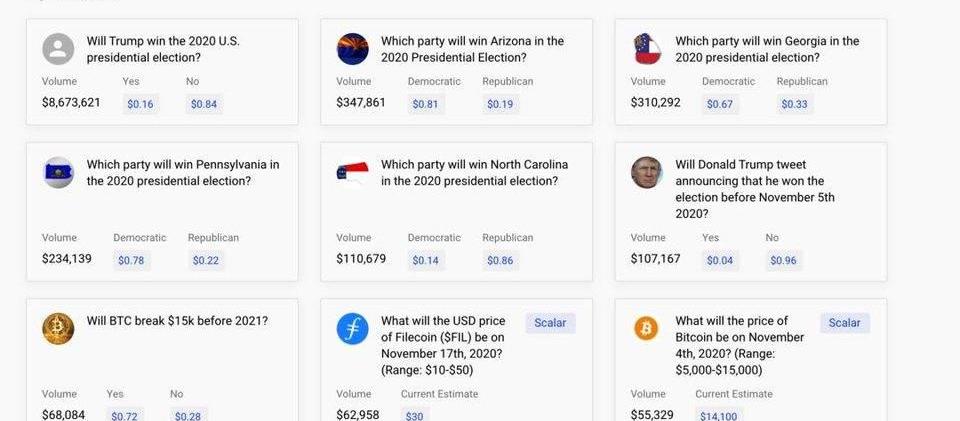Select the No $0.84 price on Trump win

[204, 104]
